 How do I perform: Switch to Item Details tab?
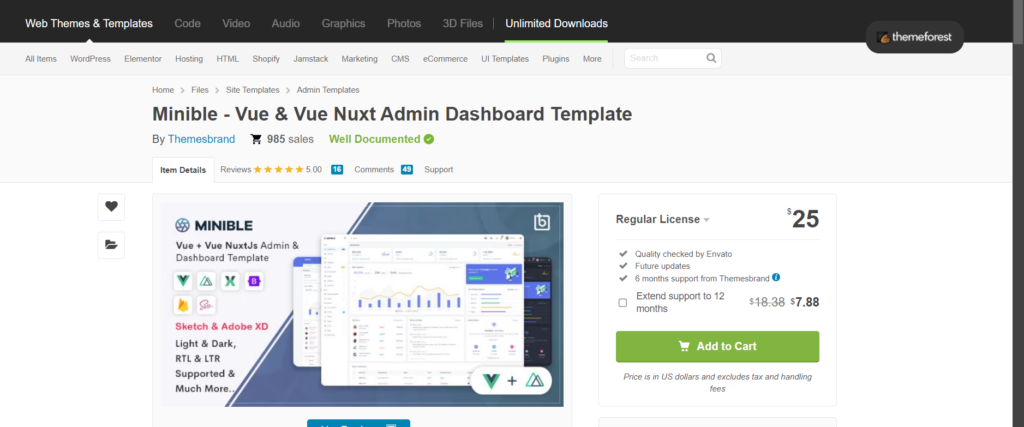click(183, 170)
